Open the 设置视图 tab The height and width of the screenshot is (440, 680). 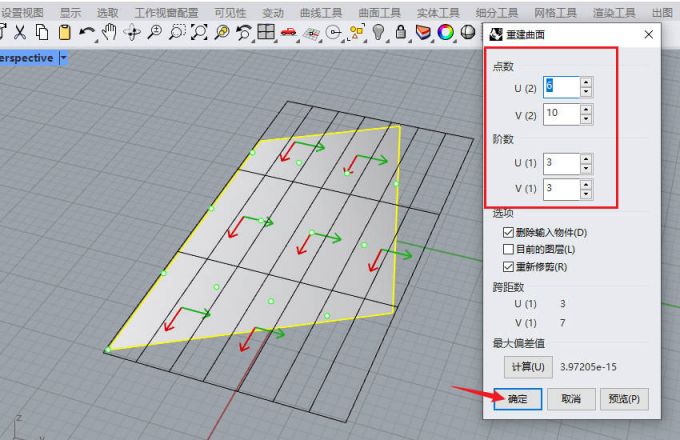(x=23, y=13)
